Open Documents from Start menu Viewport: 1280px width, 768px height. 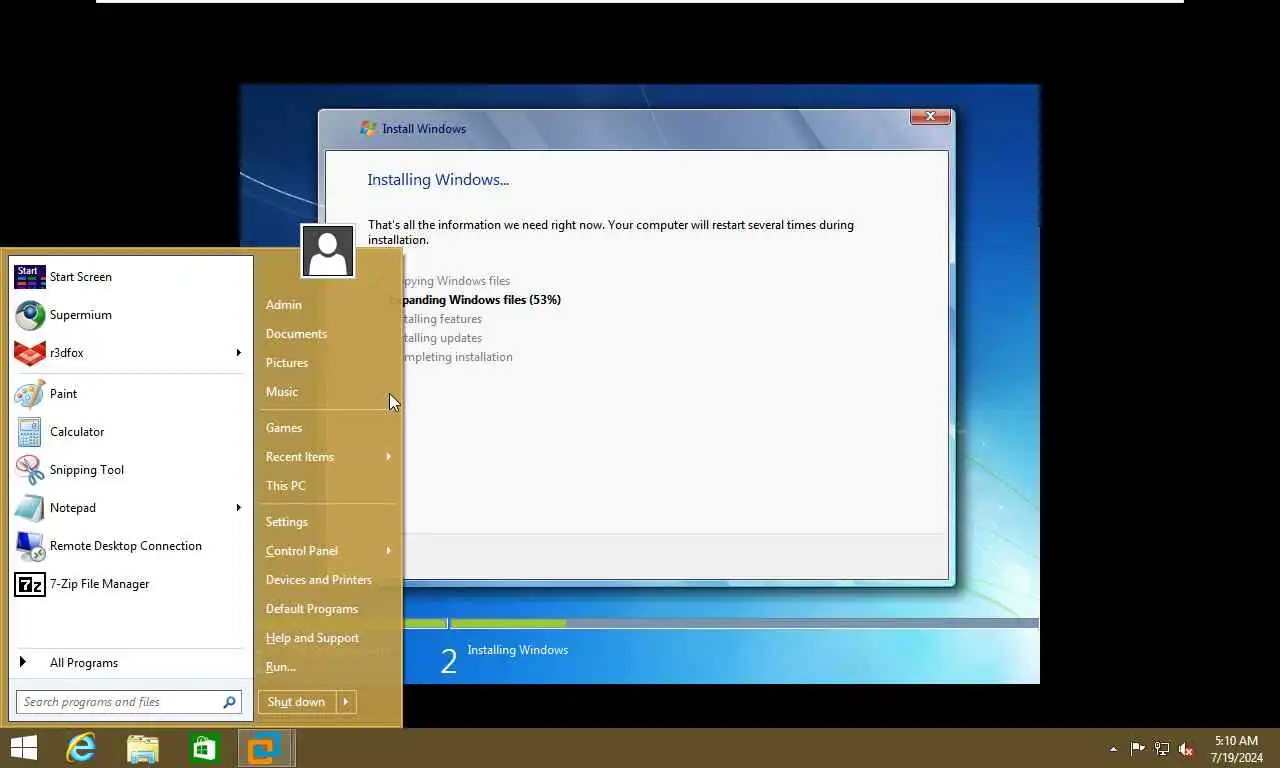296,334
